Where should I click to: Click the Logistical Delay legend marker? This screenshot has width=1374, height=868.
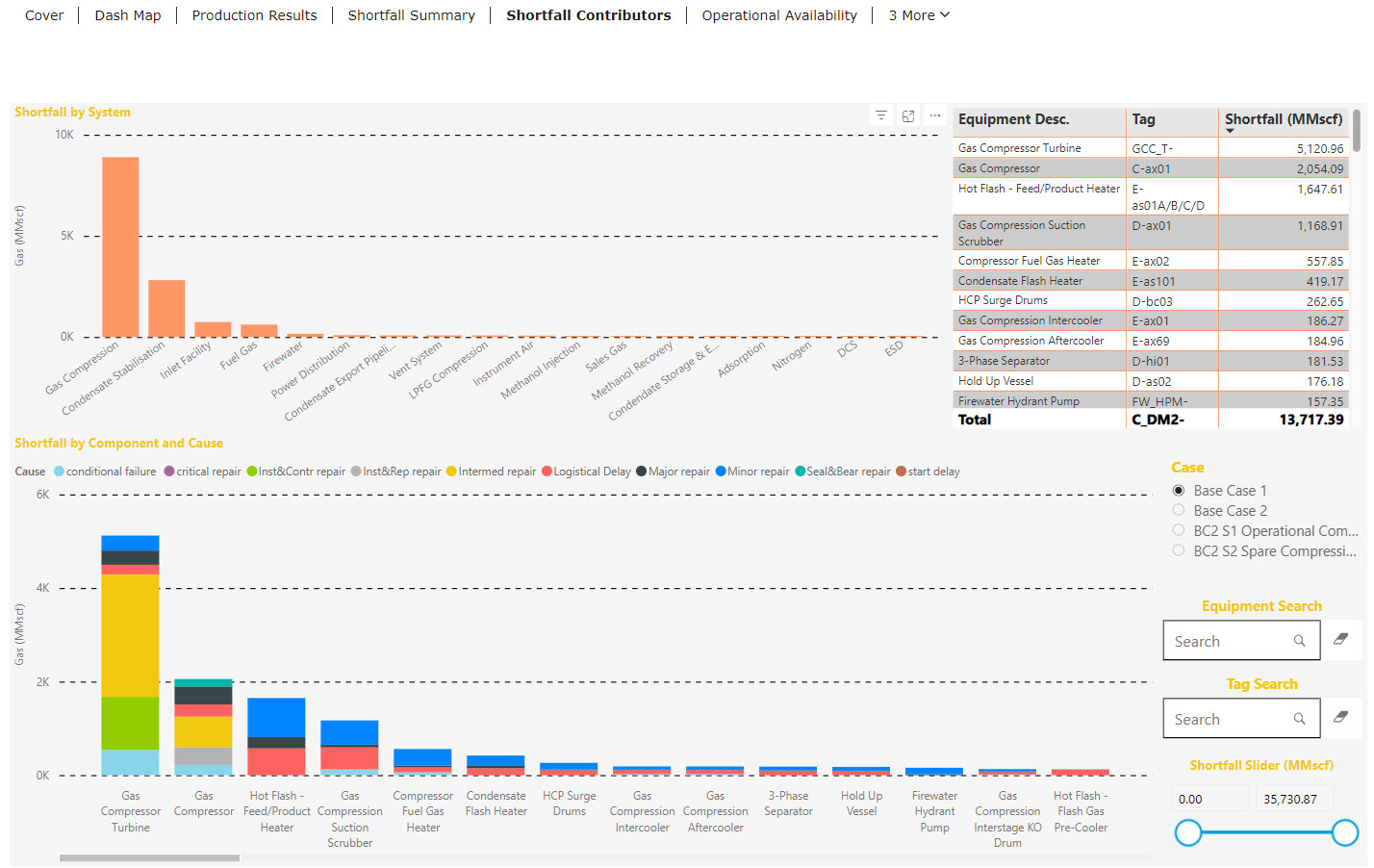[x=547, y=472]
